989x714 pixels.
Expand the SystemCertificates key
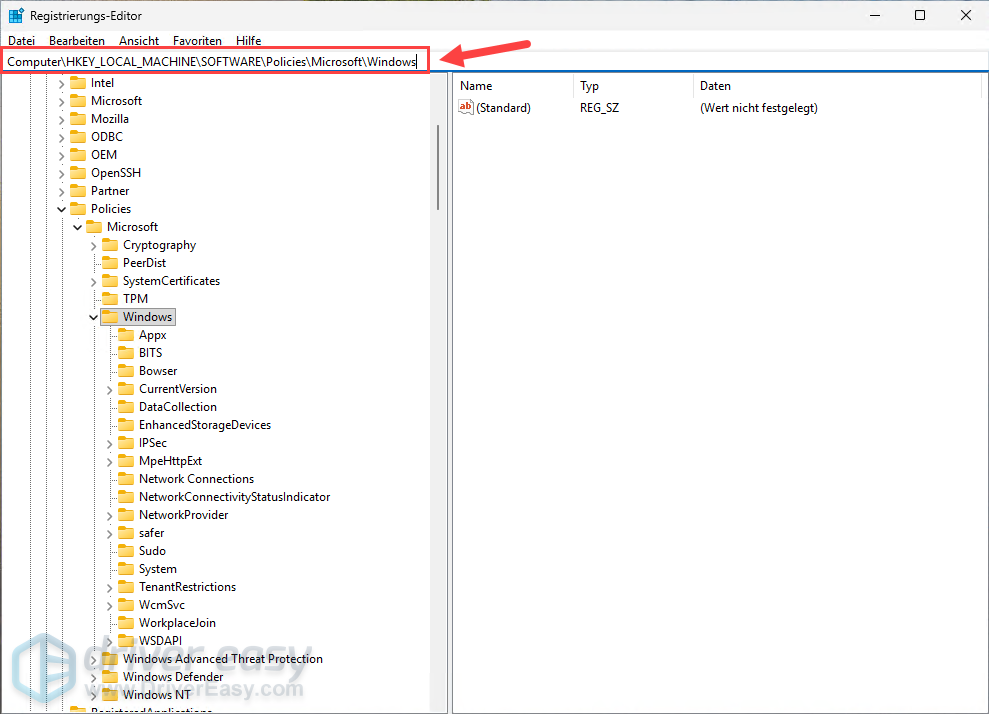93,281
